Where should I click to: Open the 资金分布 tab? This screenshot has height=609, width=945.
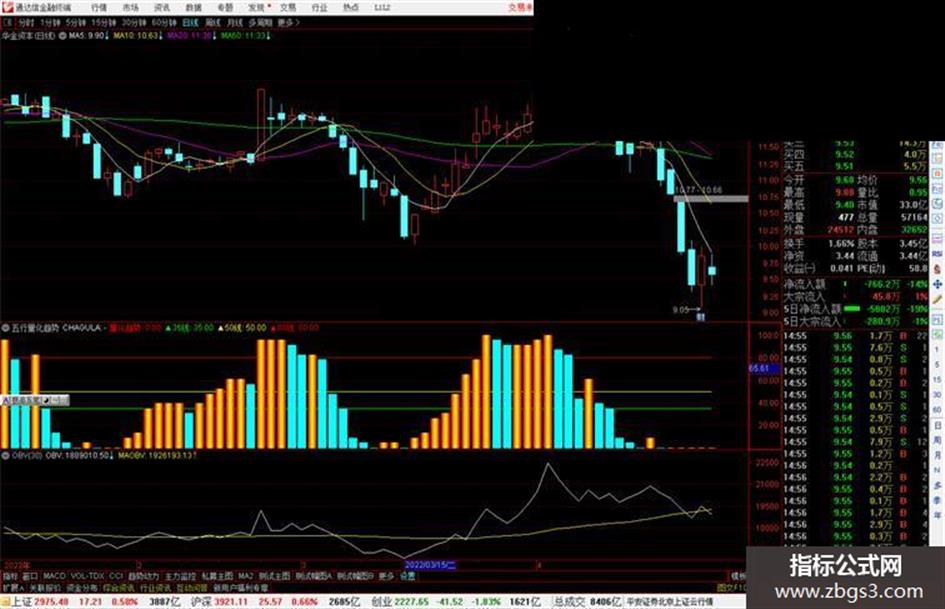[x=82, y=587]
